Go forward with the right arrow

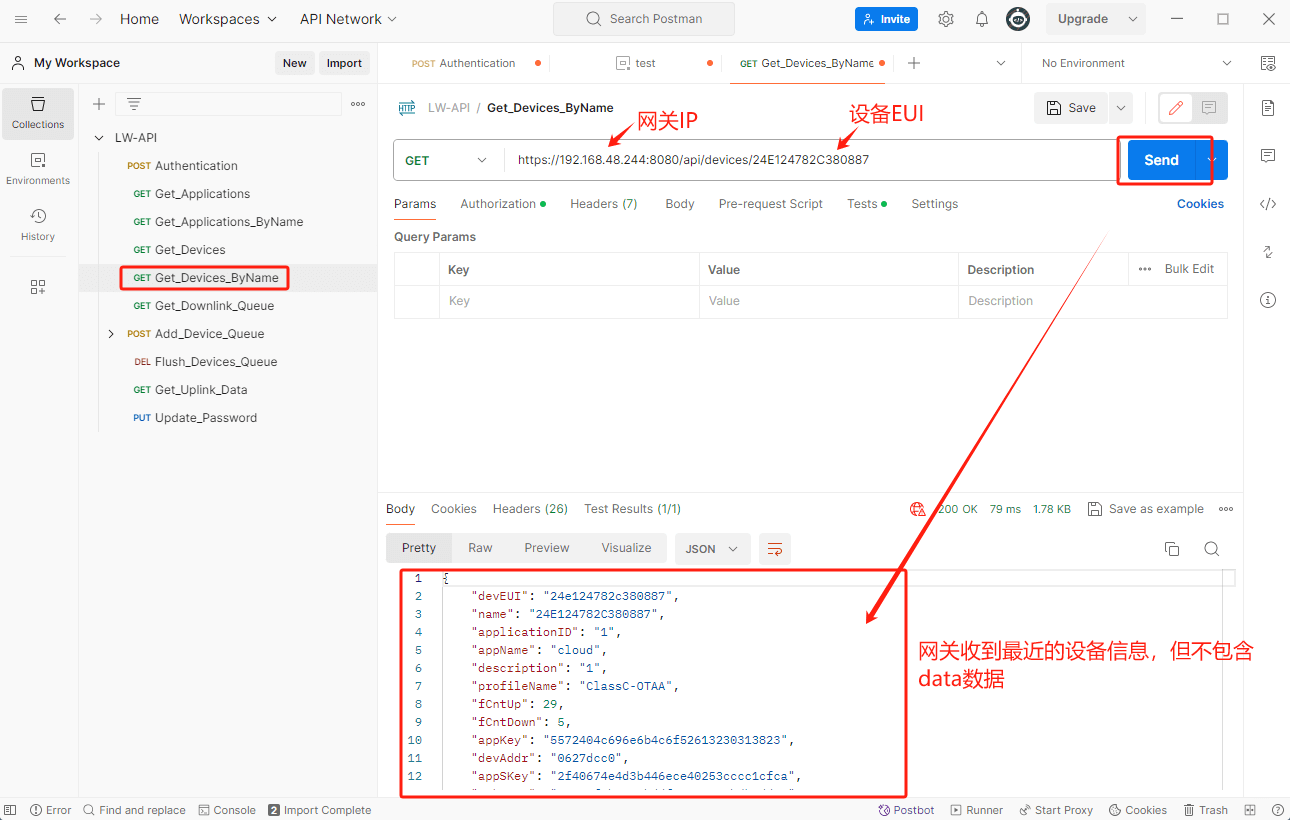click(95, 19)
